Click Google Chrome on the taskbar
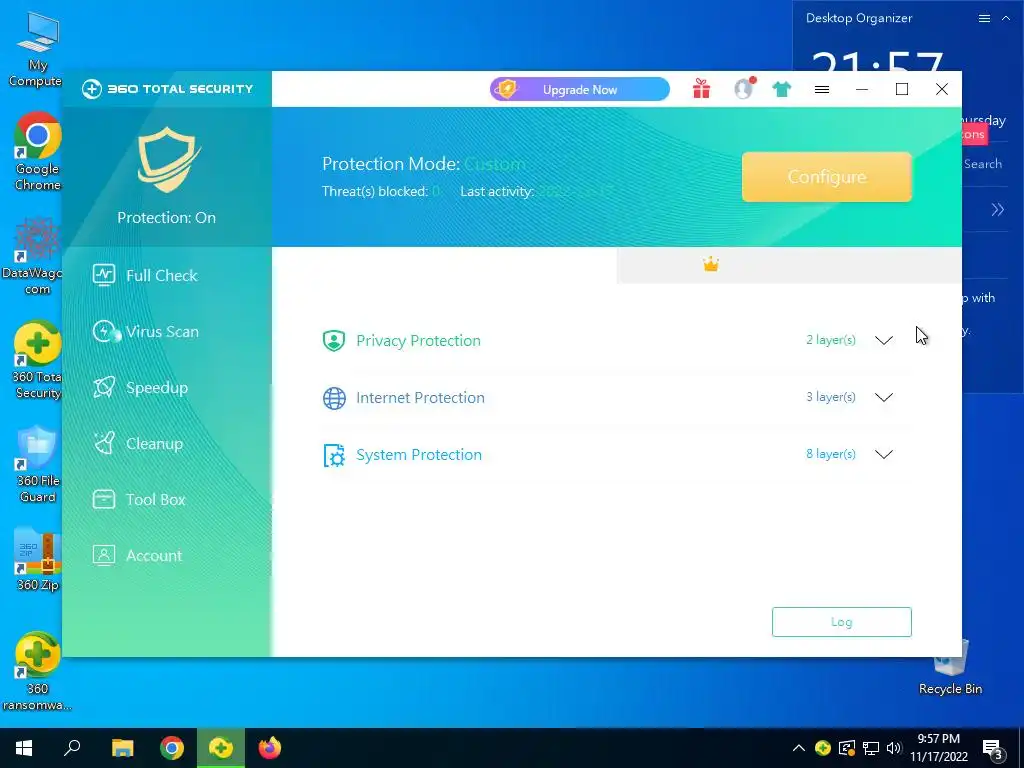The image size is (1024, 768). click(172, 748)
